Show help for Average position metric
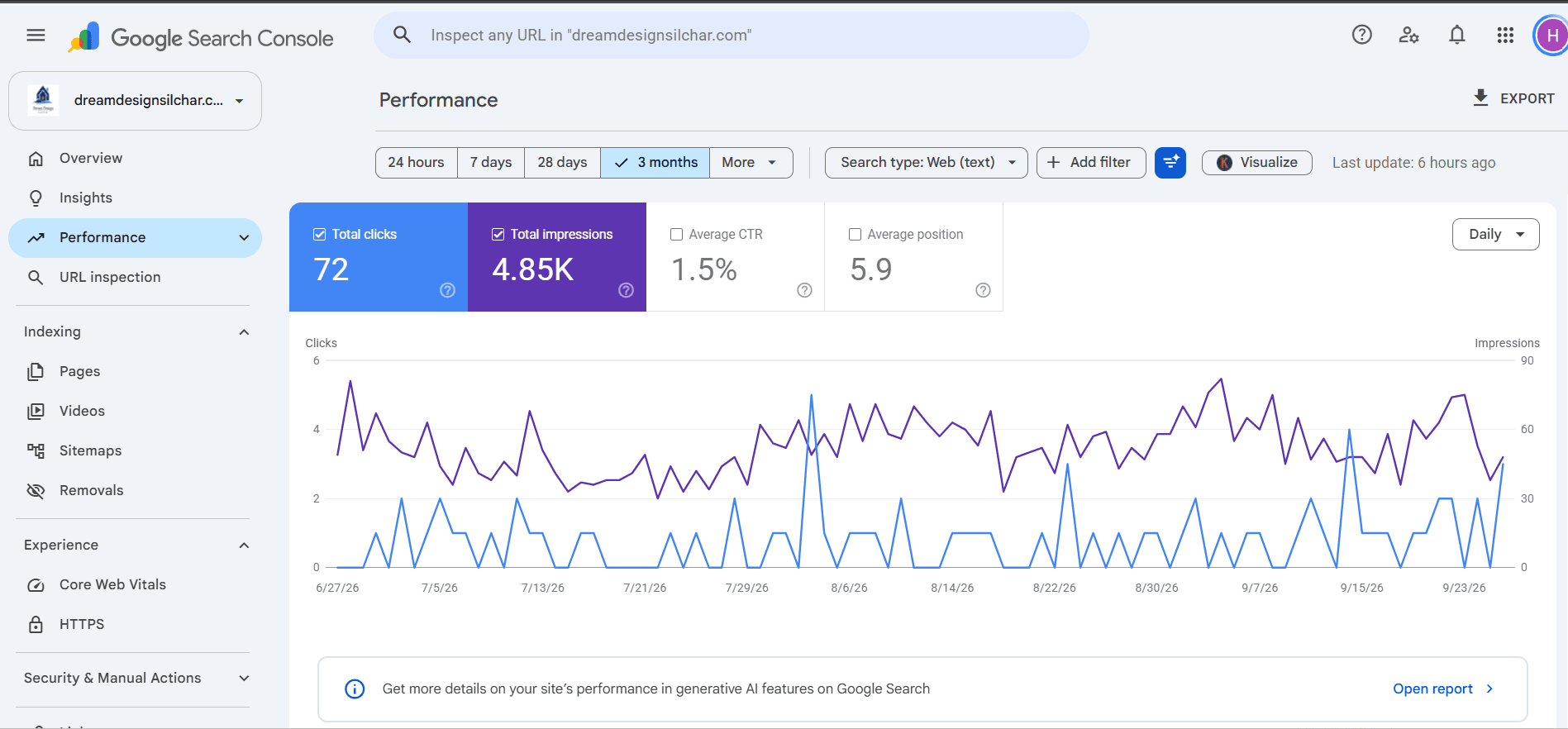The height and width of the screenshot is (729, 1568). pyautogui.click(x=983, y=290)
